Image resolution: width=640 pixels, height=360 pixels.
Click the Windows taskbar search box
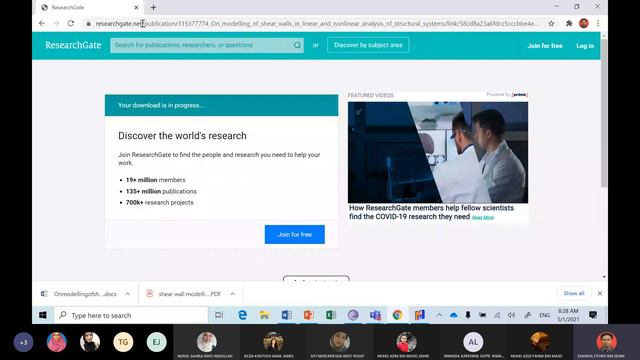tap(131, 315)
